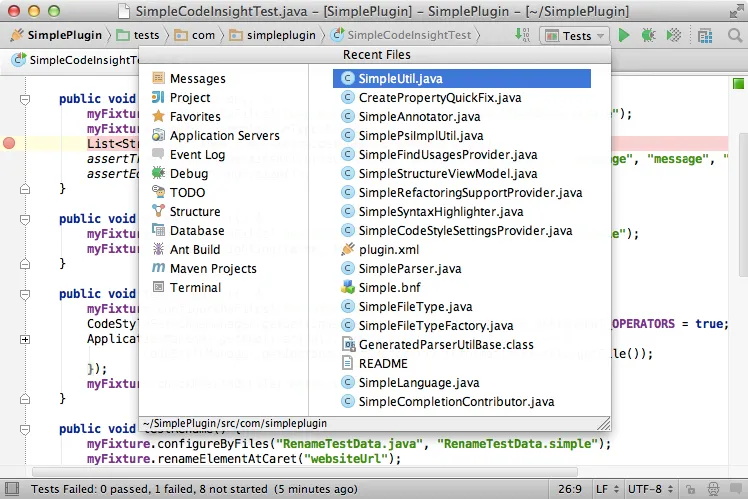
Task: Open Project Structure icon in toolbar
Action: 705,36
